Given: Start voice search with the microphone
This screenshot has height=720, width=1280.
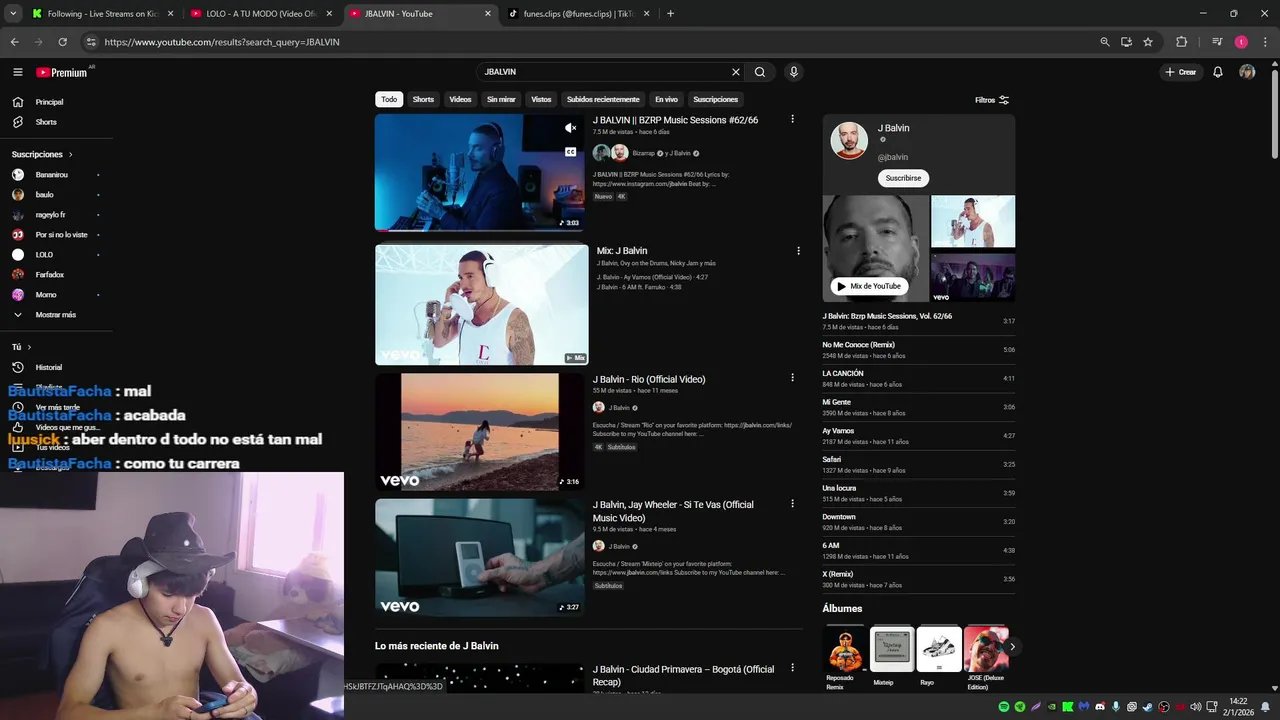Looking at the screenshot, I should pos(794,72).
